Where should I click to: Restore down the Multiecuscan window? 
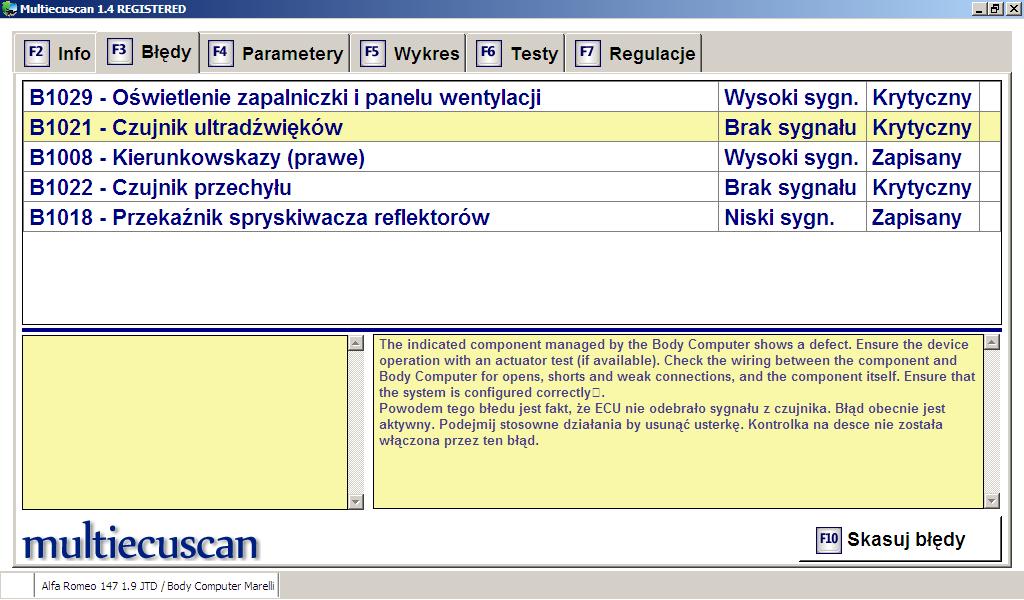point(994,8)
